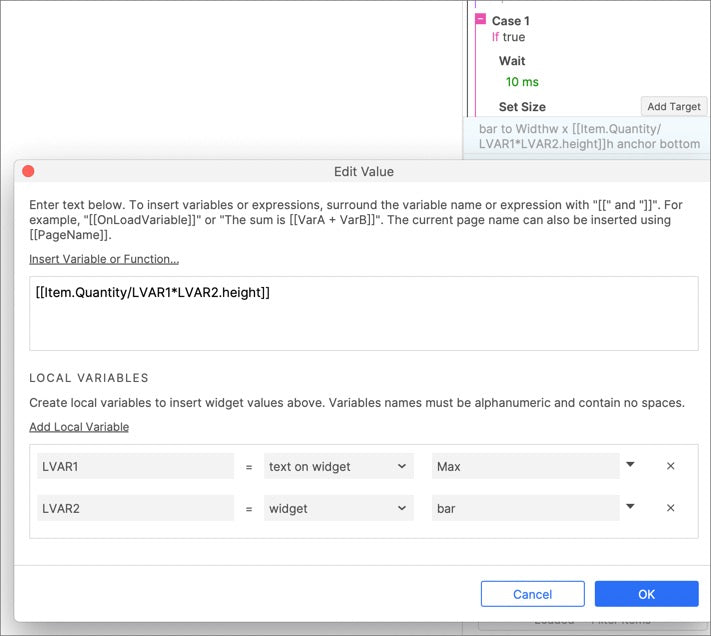The width and height of the screenshot is (711, 636).
Task: Open the 'widget' type dropdown for LVAR2
Action: tap(338, 508)
